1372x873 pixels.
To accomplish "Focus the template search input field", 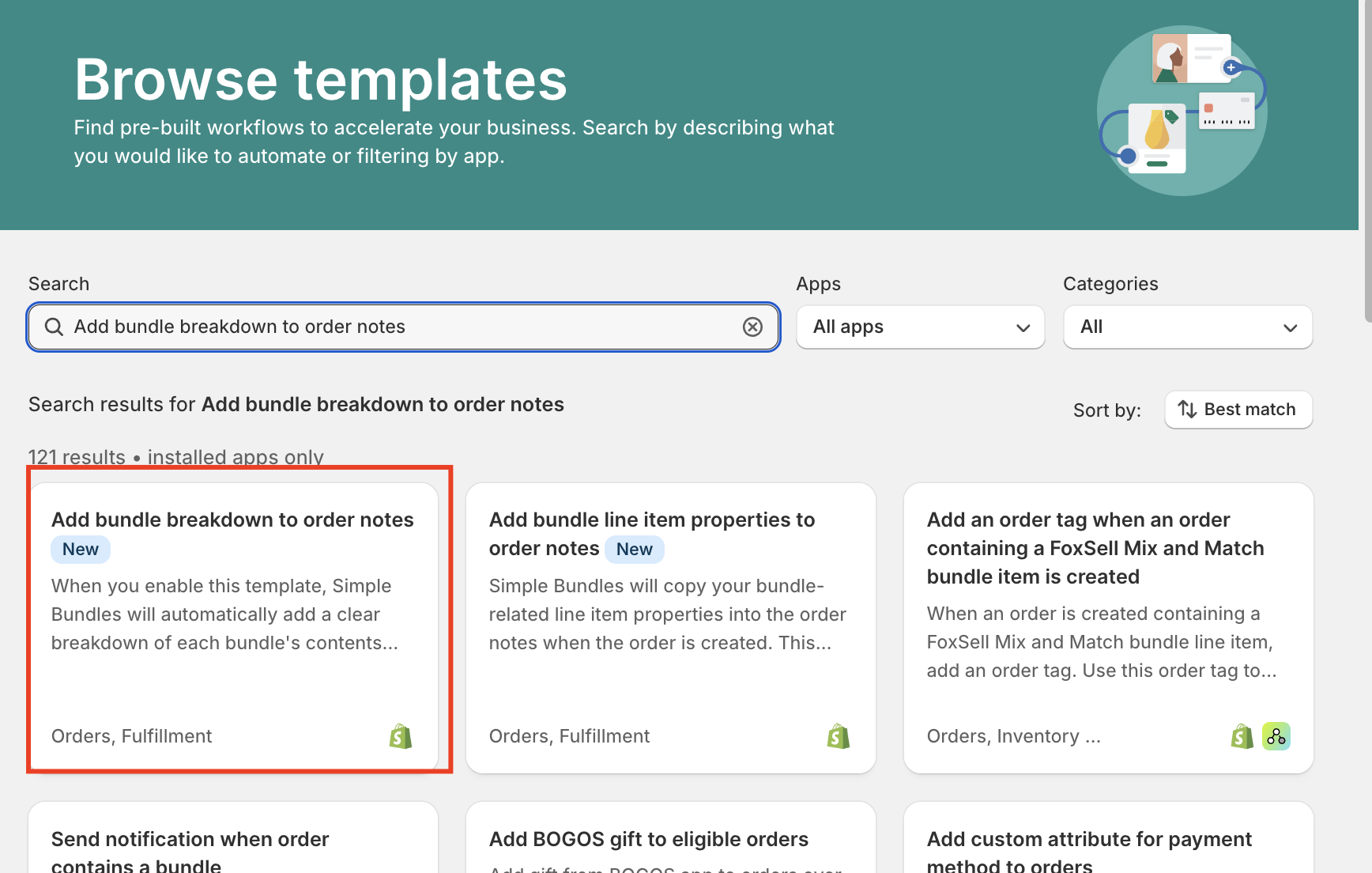I will [403, 327].
